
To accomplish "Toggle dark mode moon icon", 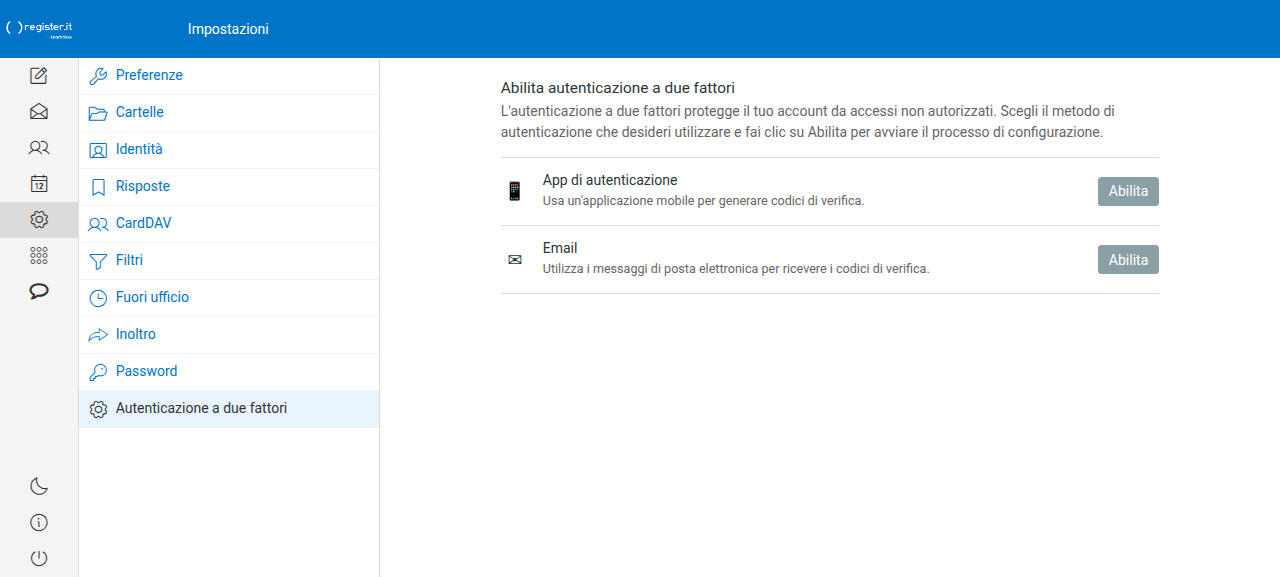I will click(39, 486).
